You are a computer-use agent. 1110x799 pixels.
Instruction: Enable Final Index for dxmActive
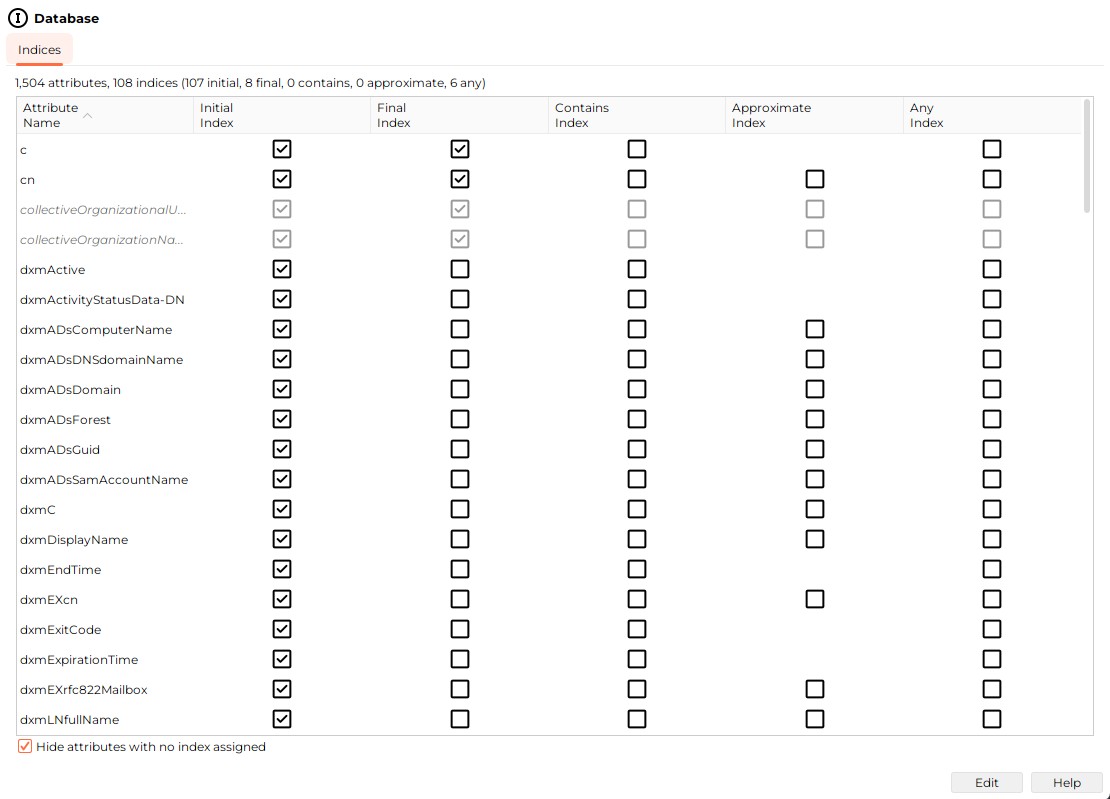pyautogui.click(x=460, y=269)
